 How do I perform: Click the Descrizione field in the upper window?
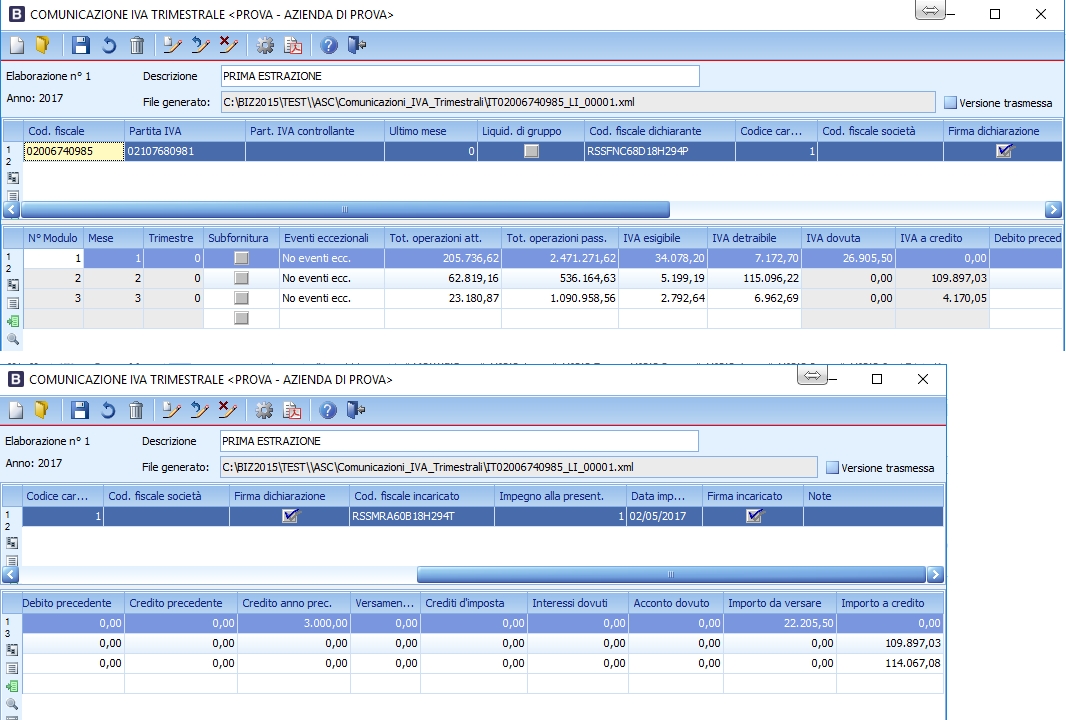(459, 76)
